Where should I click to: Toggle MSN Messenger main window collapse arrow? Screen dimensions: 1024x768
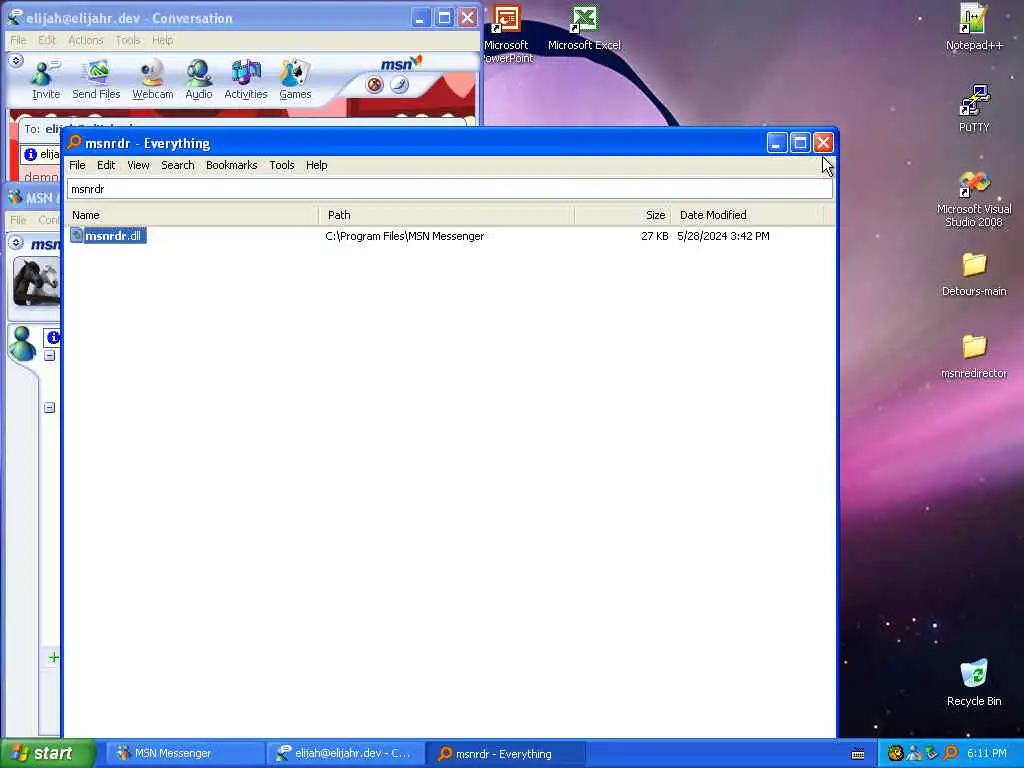[16, 242]
